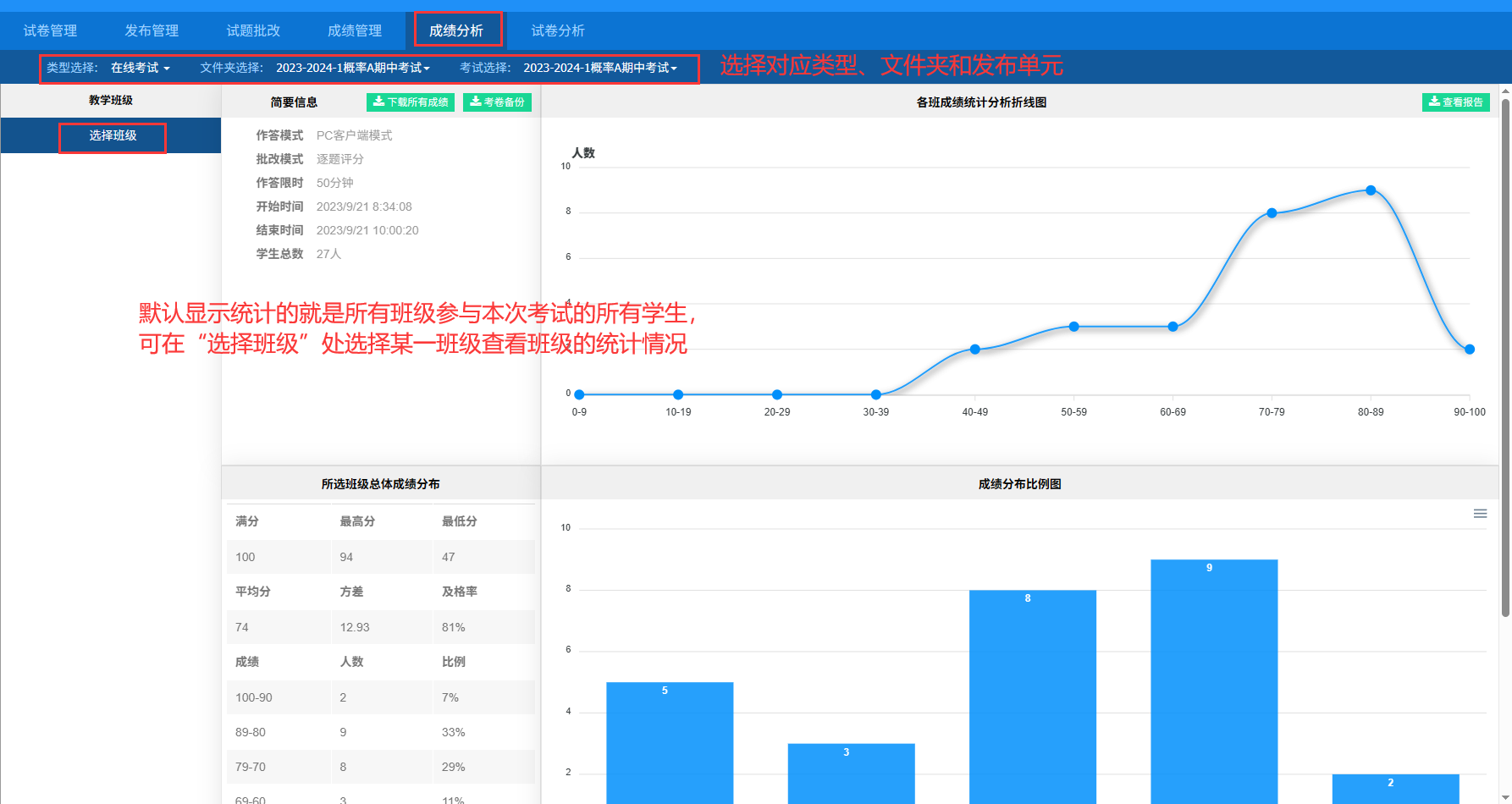This screenshot has height=804, width=1512.
Task: Switch to 发布管理 tab
Action: point(152,30)
